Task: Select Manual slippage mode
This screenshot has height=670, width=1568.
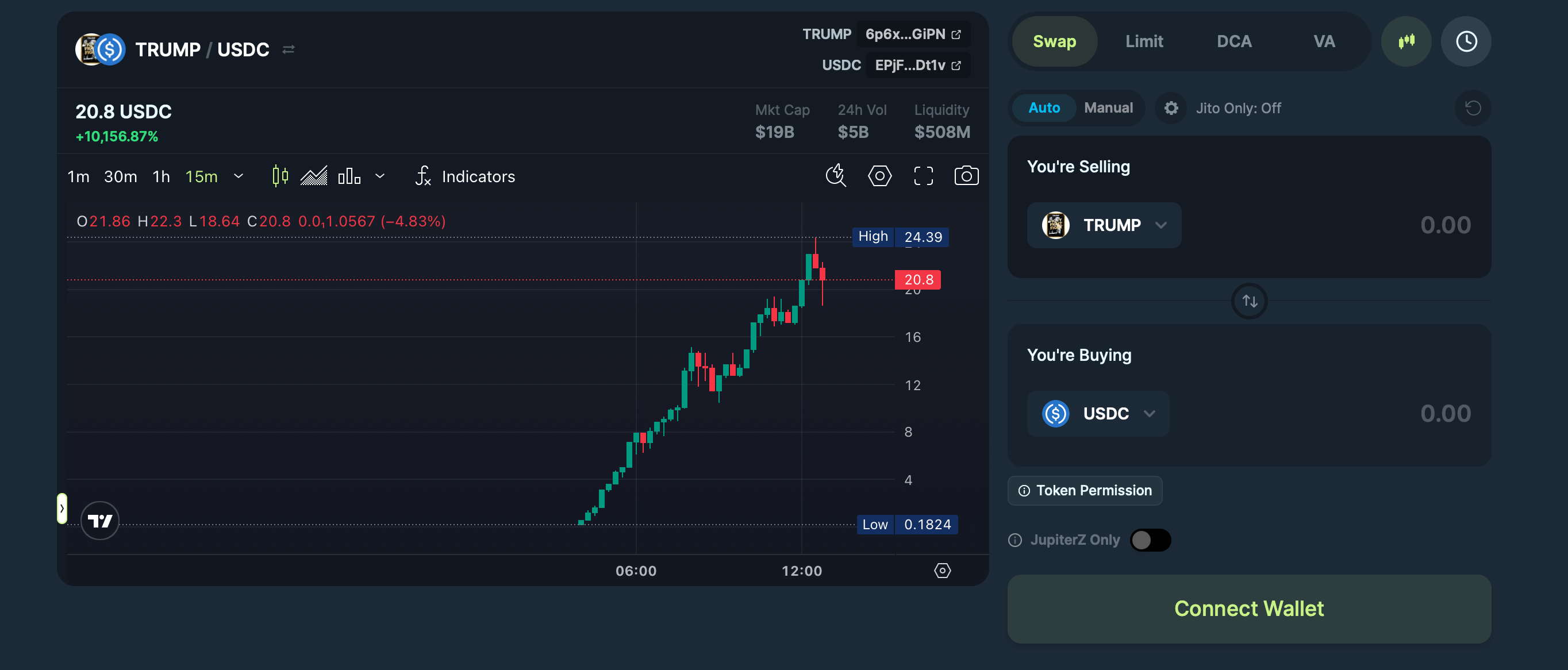Action: click(1108, 107)
